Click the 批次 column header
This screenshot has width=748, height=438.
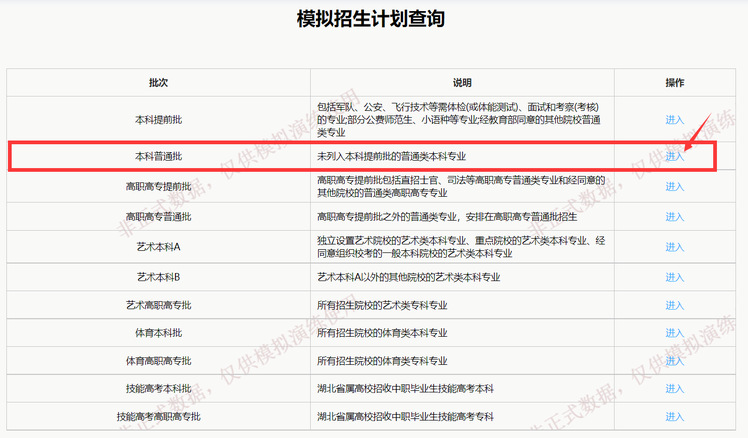158,82
